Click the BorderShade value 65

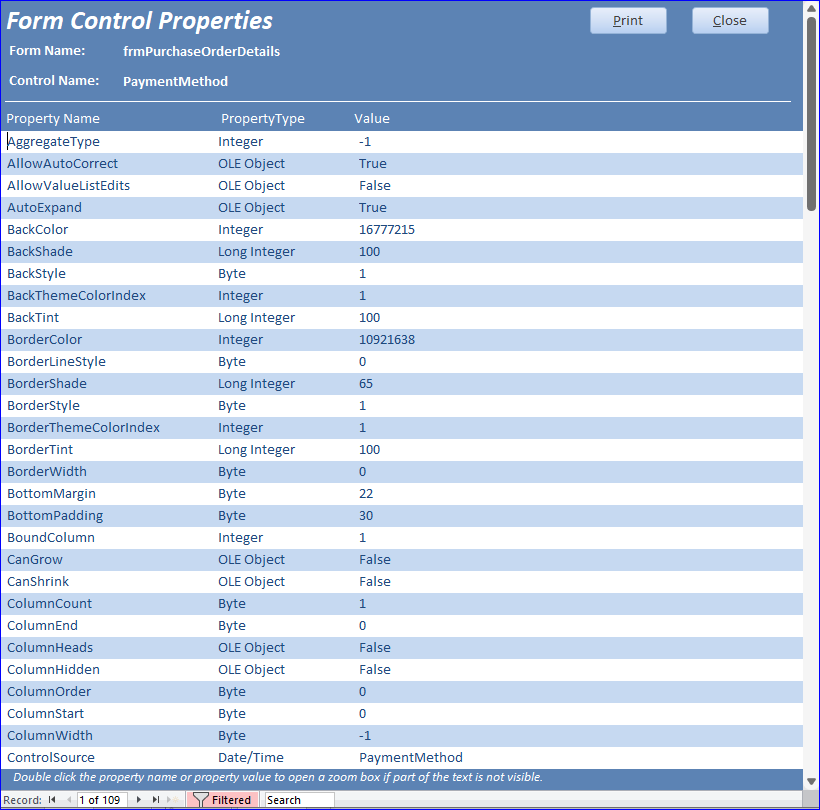point(366,383)
